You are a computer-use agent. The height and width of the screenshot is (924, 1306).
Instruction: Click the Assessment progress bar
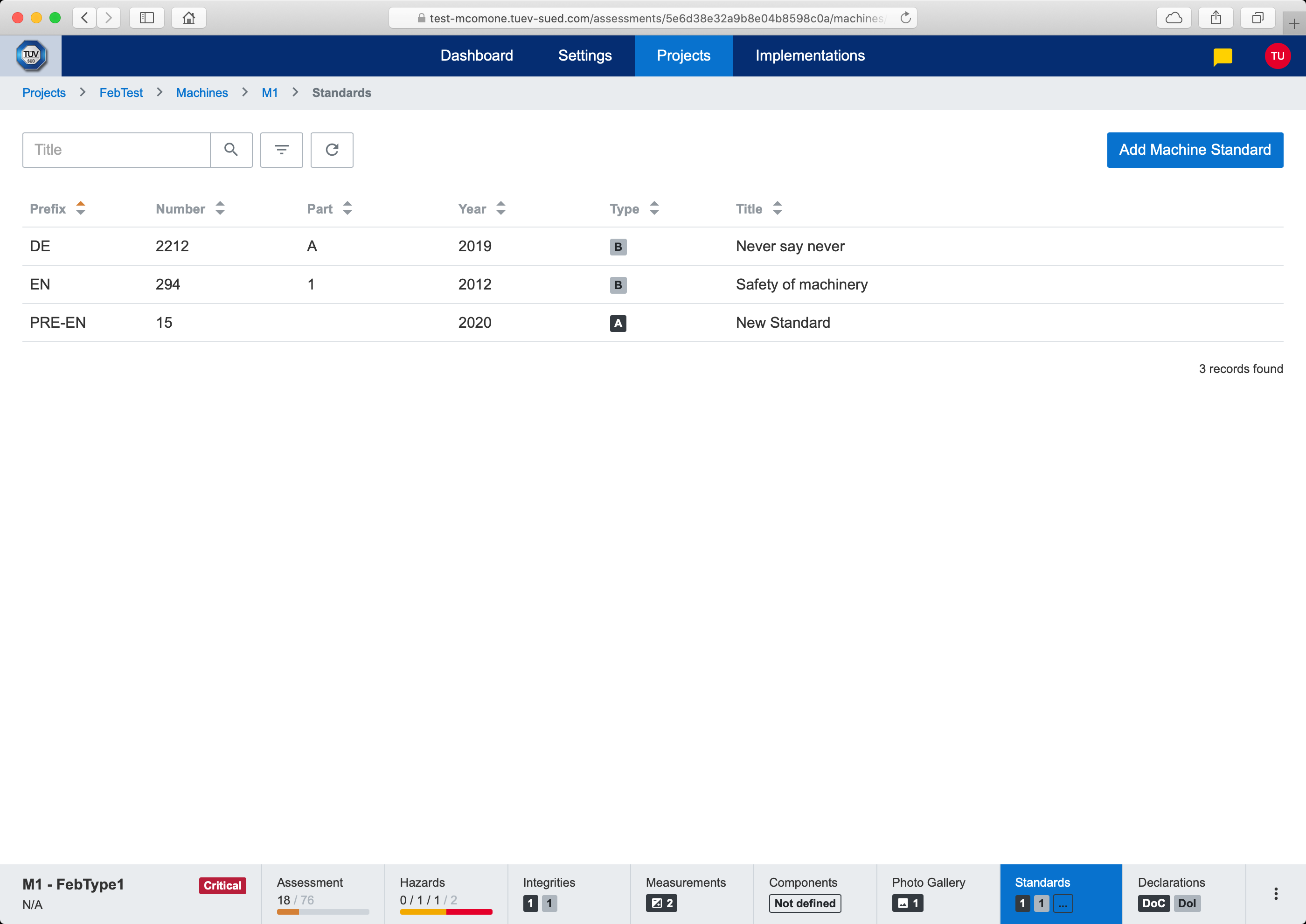click(x=323, y=911)
